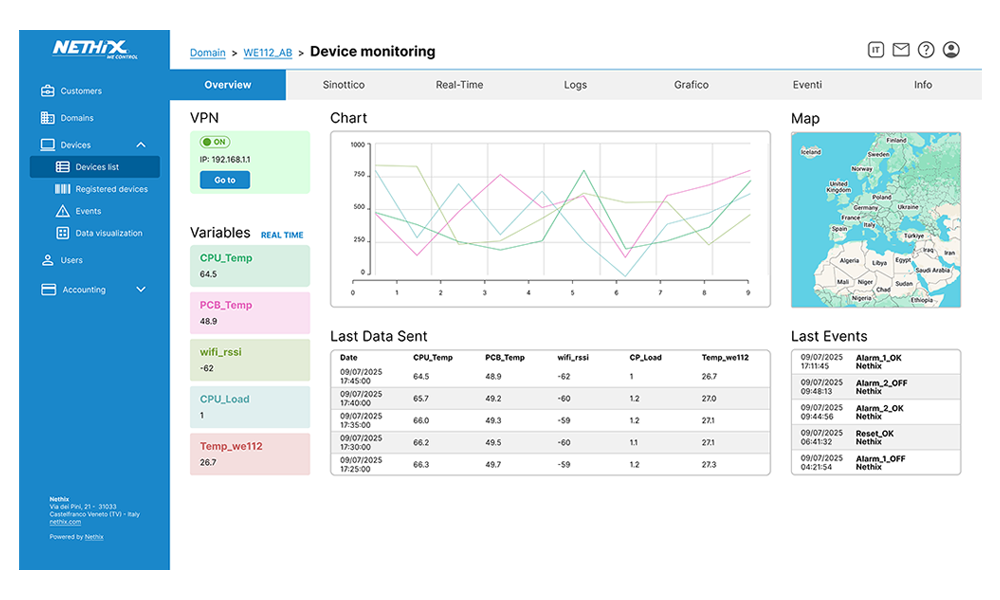Switch language using the IT button
Image resolution: width=1000 pixels, height=600 pixels.
point(876,50)
